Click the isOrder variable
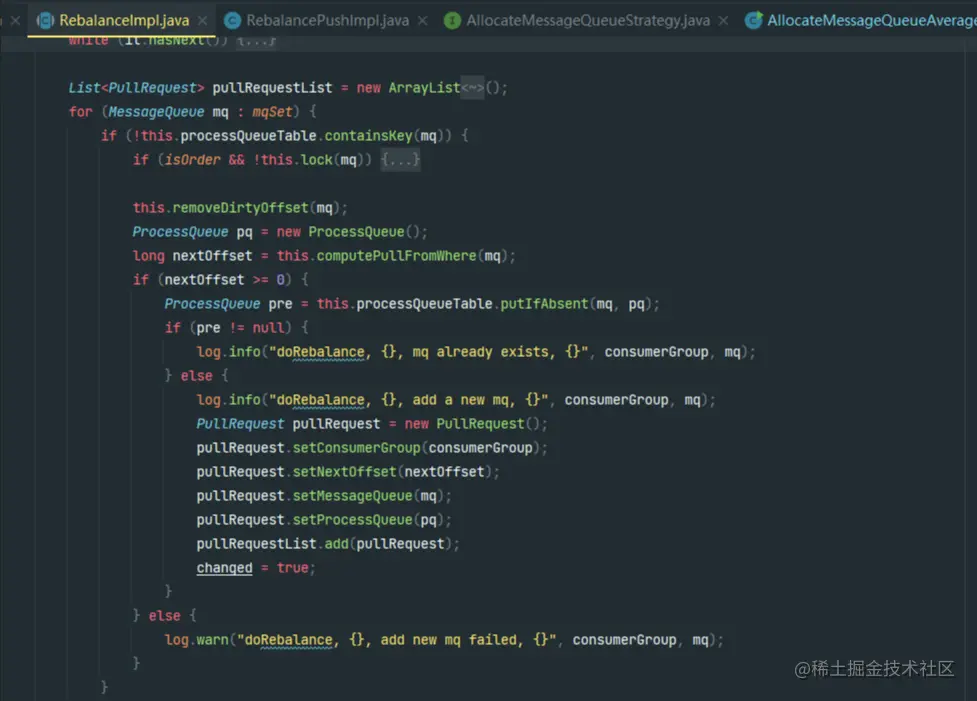977x701 pixels. (x=192, y=160)
